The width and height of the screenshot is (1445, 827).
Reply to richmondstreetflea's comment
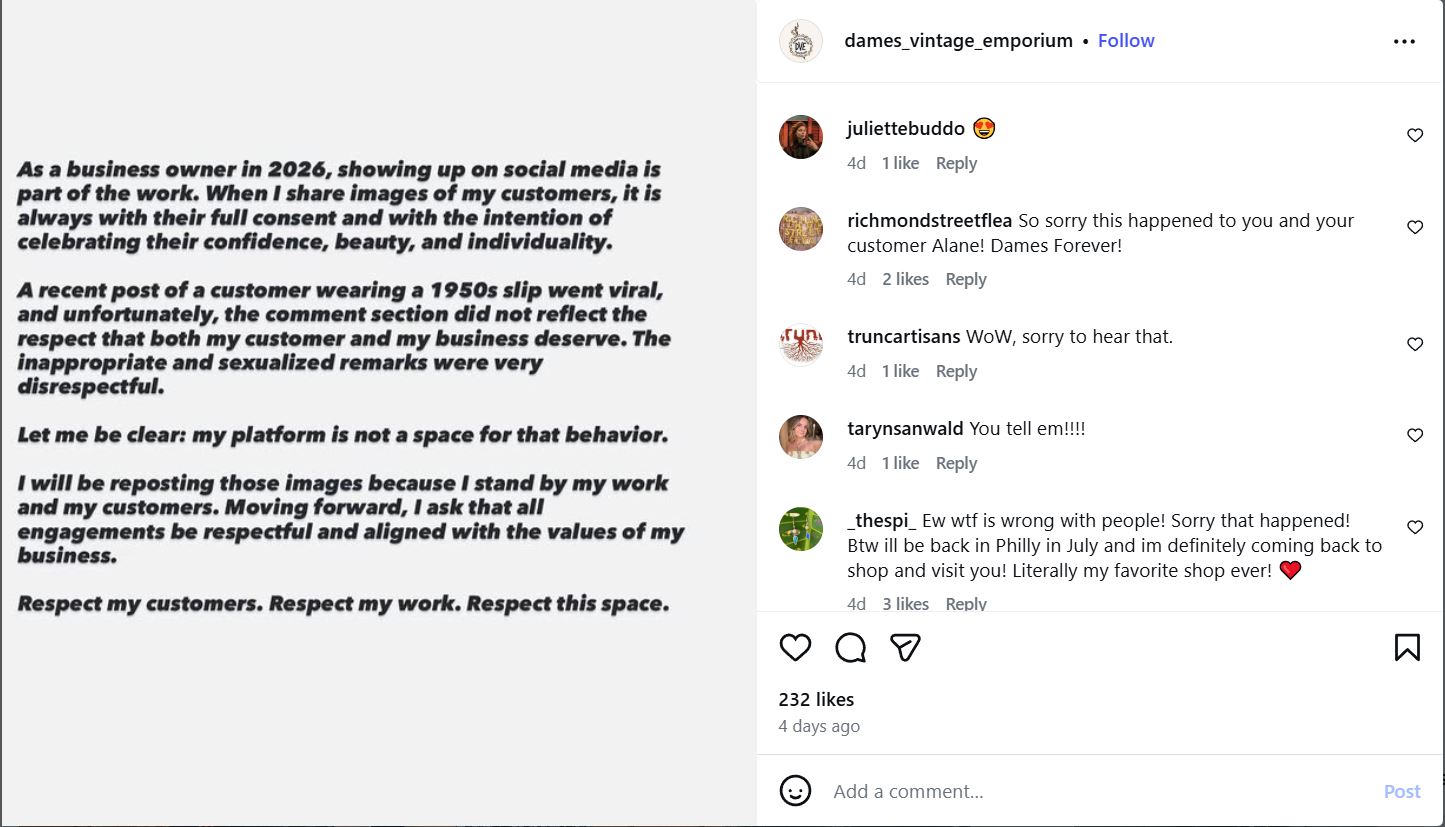[965, 279]
